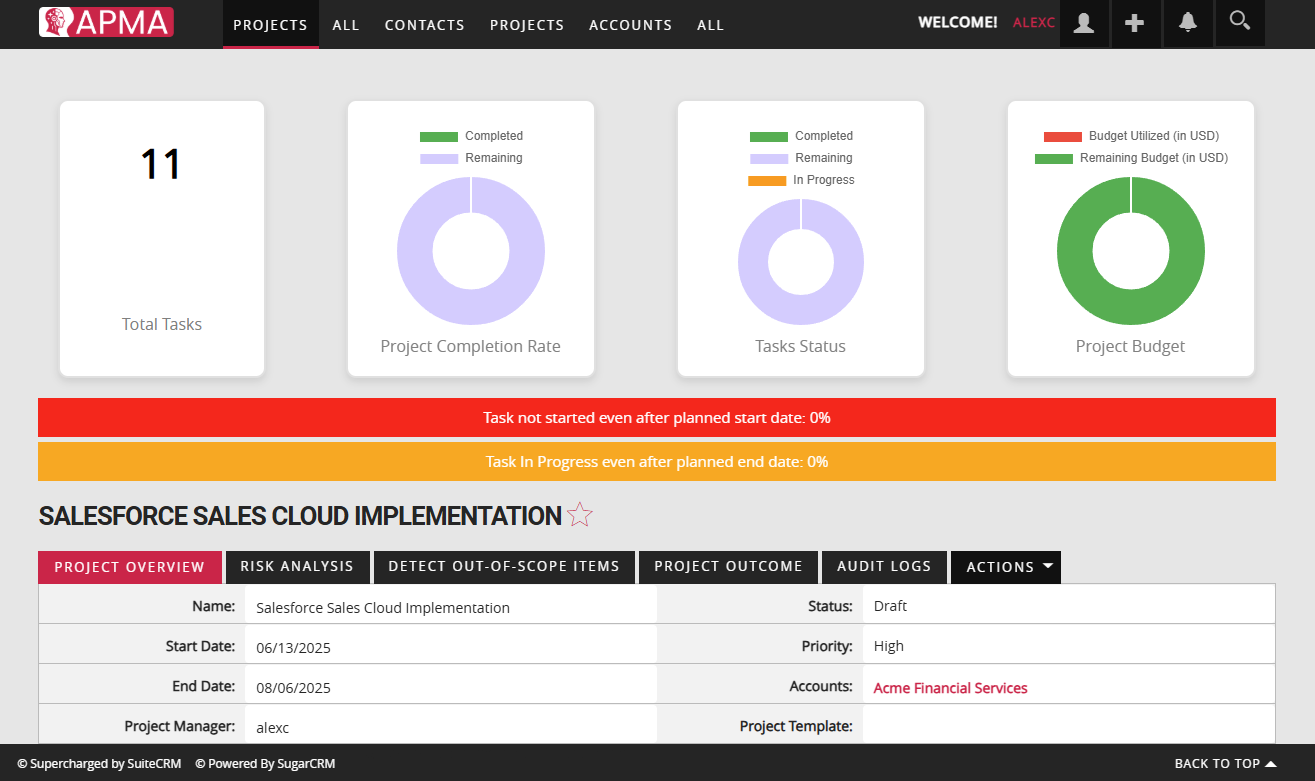Click Back To Top link
Viewport: 1315px width, 781px height.
[1226, 763]
